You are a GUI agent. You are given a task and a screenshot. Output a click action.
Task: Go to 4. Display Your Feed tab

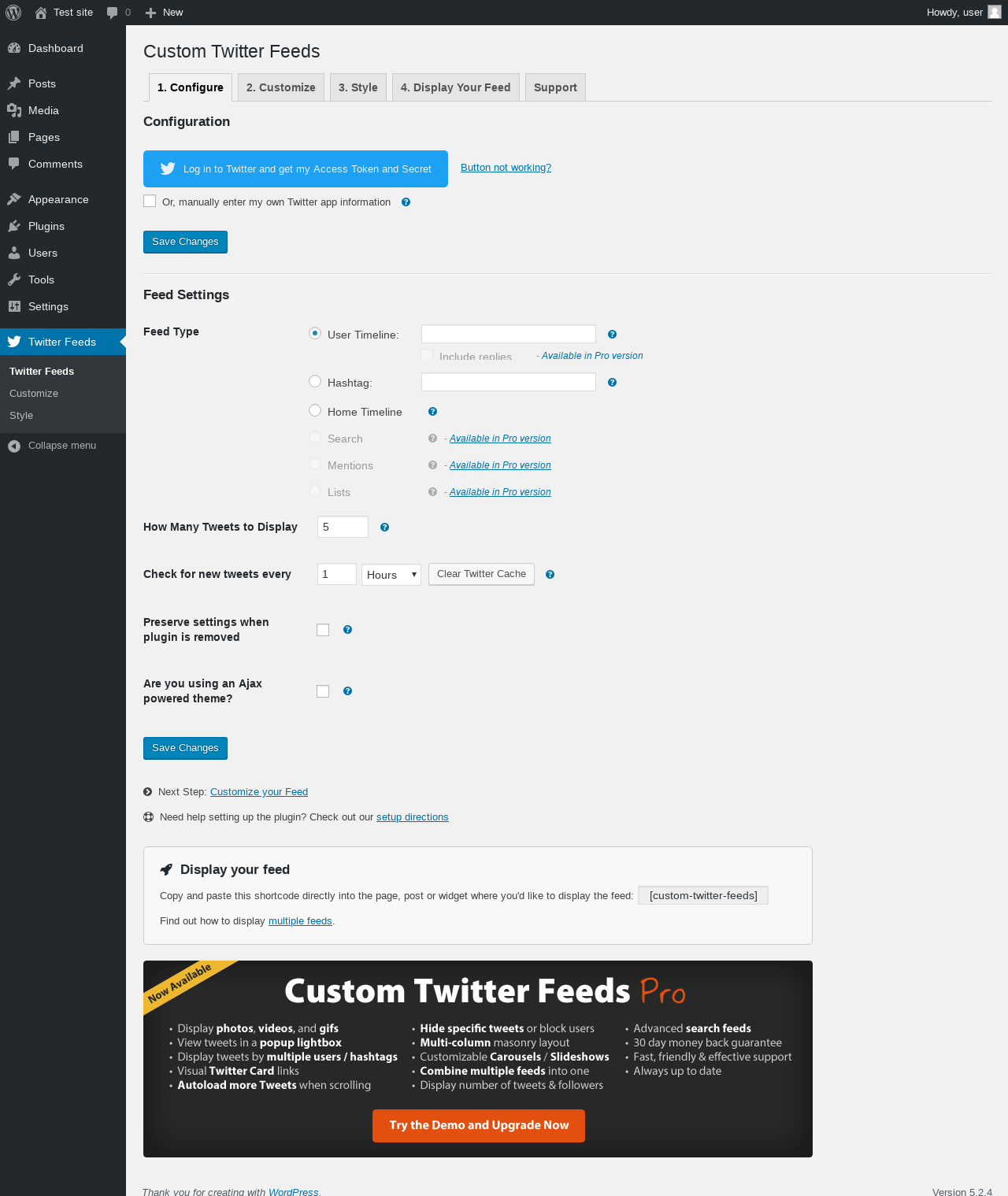(x=456, y=87)
